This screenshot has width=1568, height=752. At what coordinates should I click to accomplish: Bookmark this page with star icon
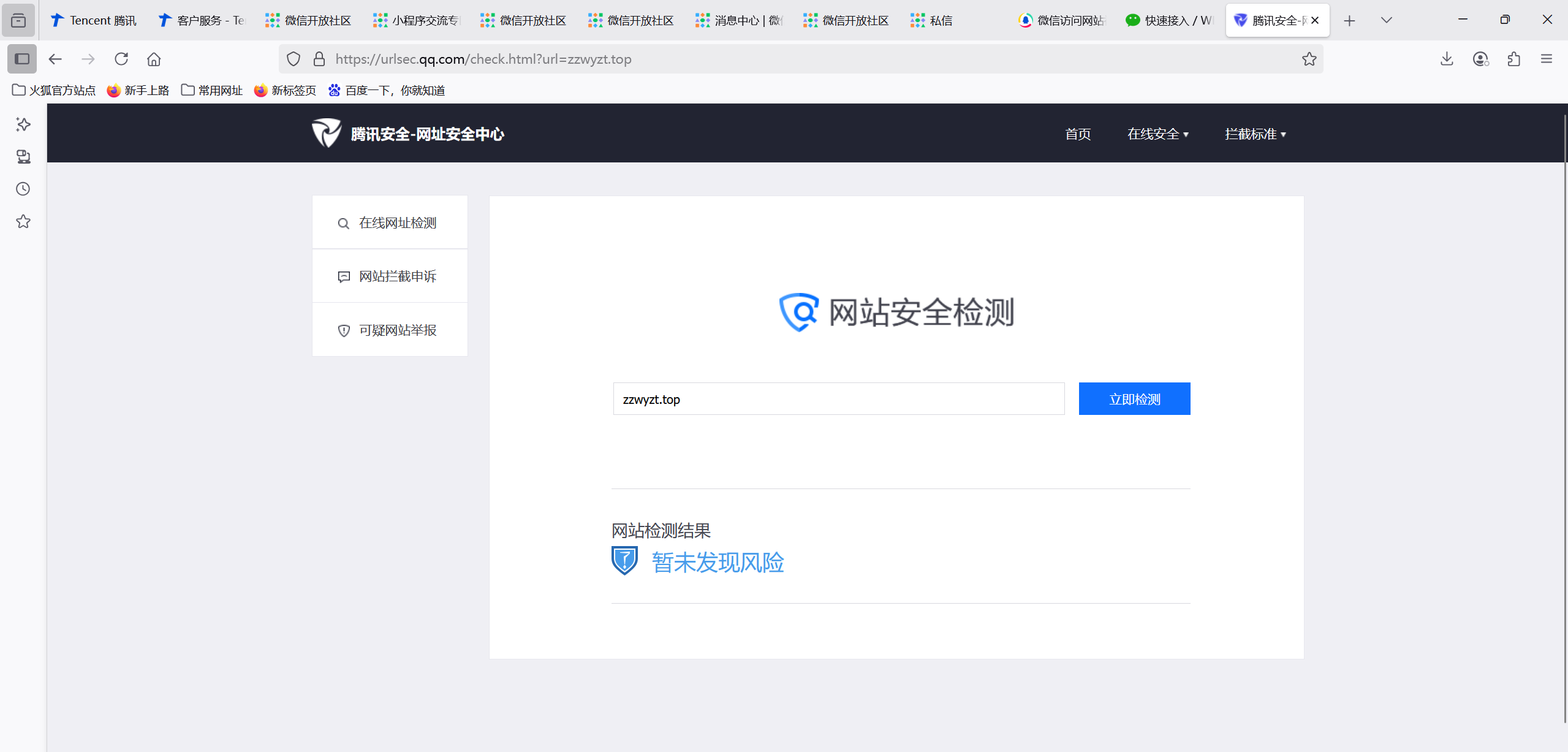(1309, 59)
